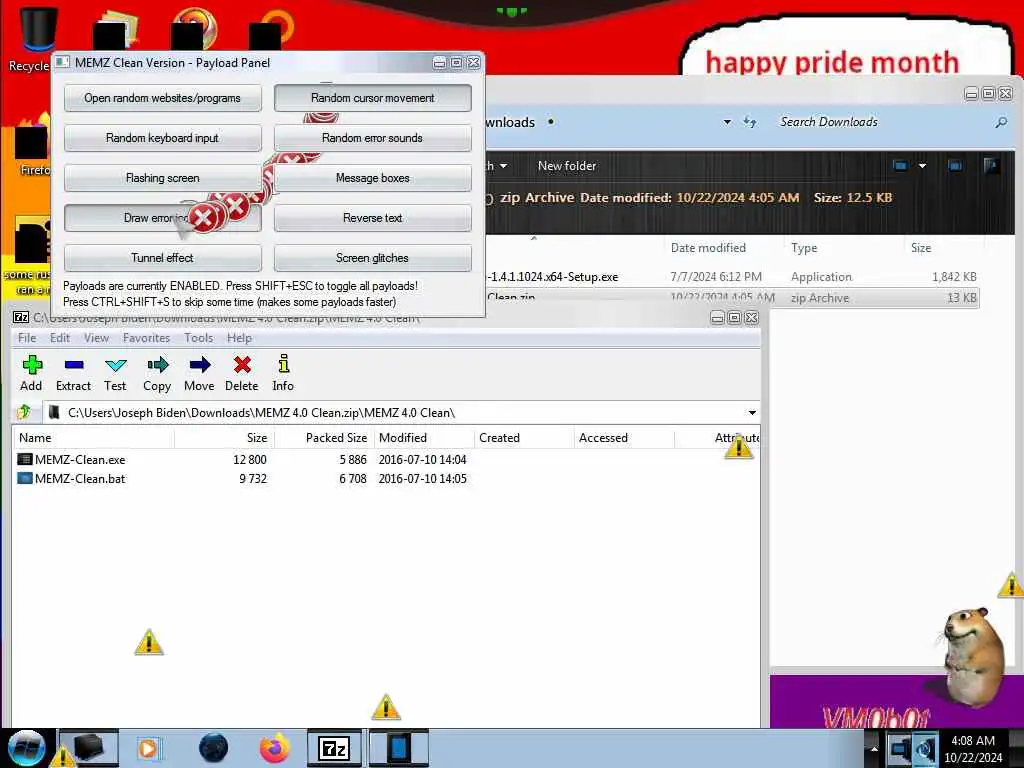
Task: Toggle Random error sounds payload
Action: click(x=372, y=138)
